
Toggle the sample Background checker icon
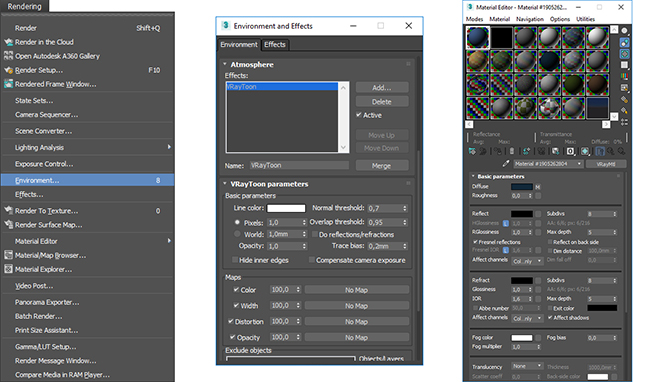pyautogui.click(x=624, y=54)
